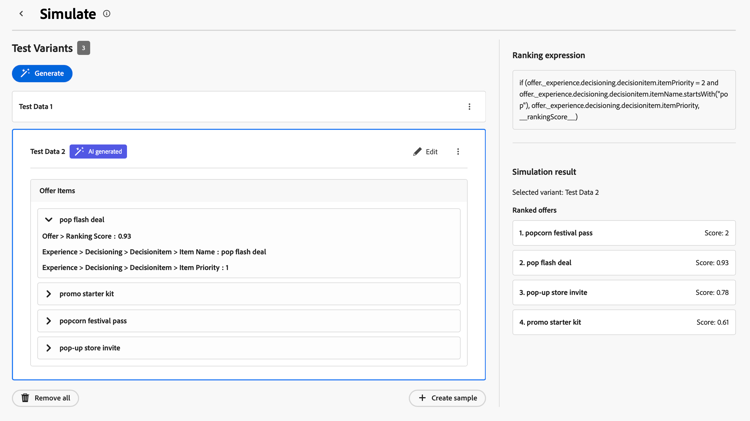This screenshot has height=421, width=750.
Task: Open the info icon next to Simulate
Action: pos(107,14)
